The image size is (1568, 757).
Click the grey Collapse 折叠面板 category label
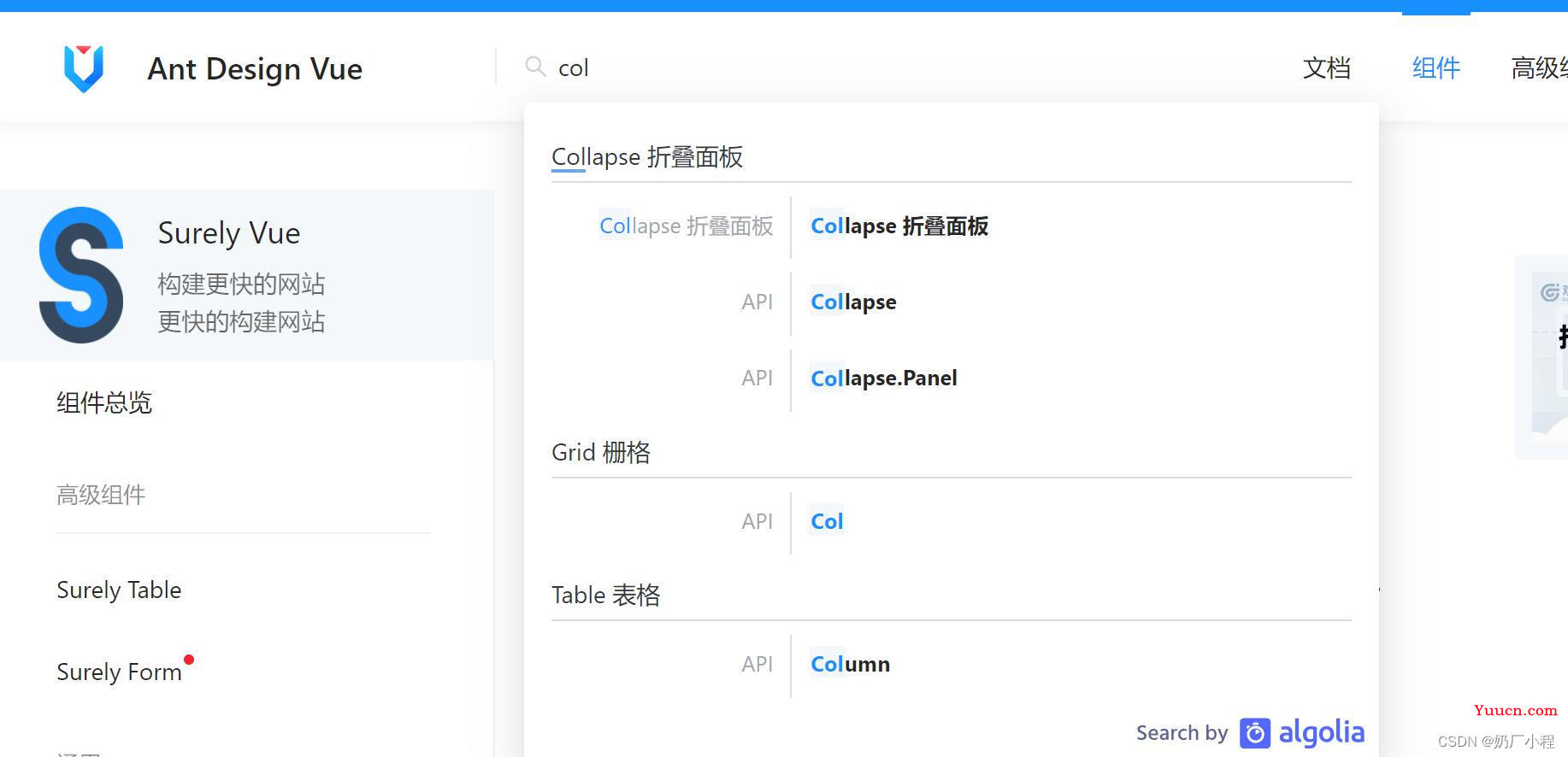click(686, 226)
